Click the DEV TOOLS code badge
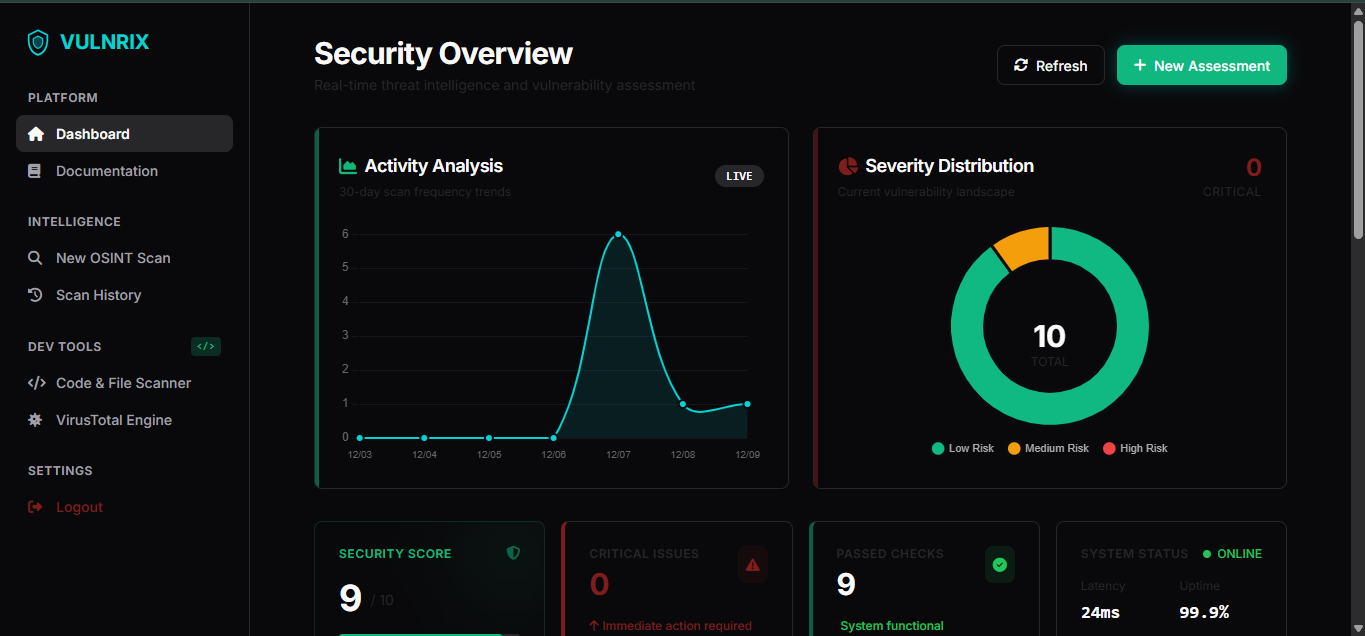Viewport: 1365px width, 636px height. [205, 346]
